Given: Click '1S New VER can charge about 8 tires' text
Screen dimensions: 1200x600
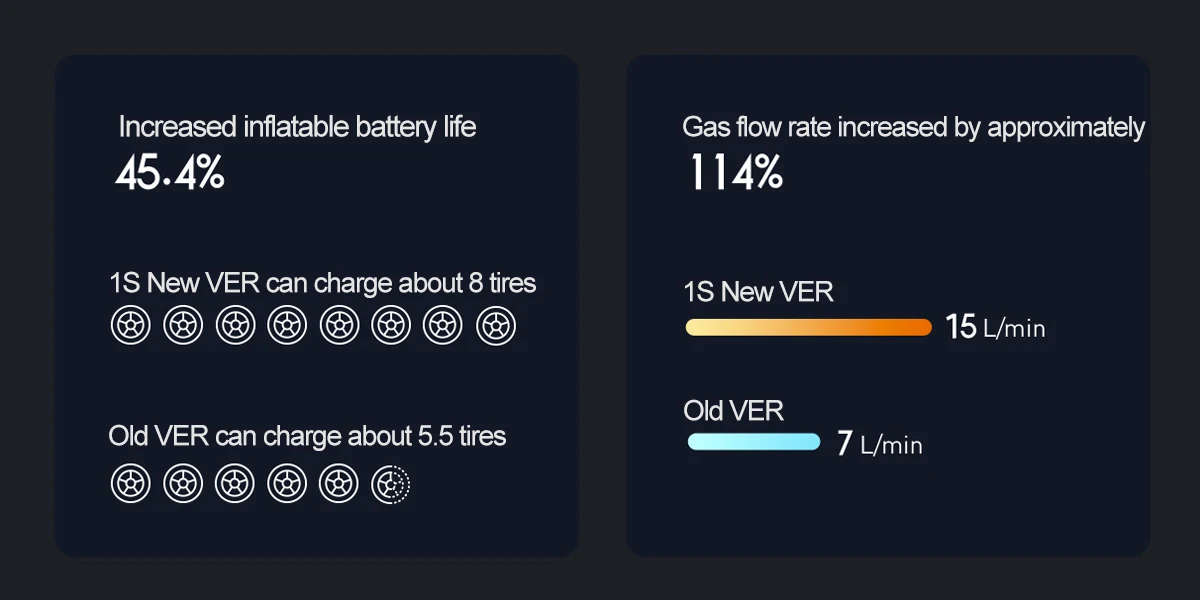Looking at the screenshot, I should click(322, 283).
